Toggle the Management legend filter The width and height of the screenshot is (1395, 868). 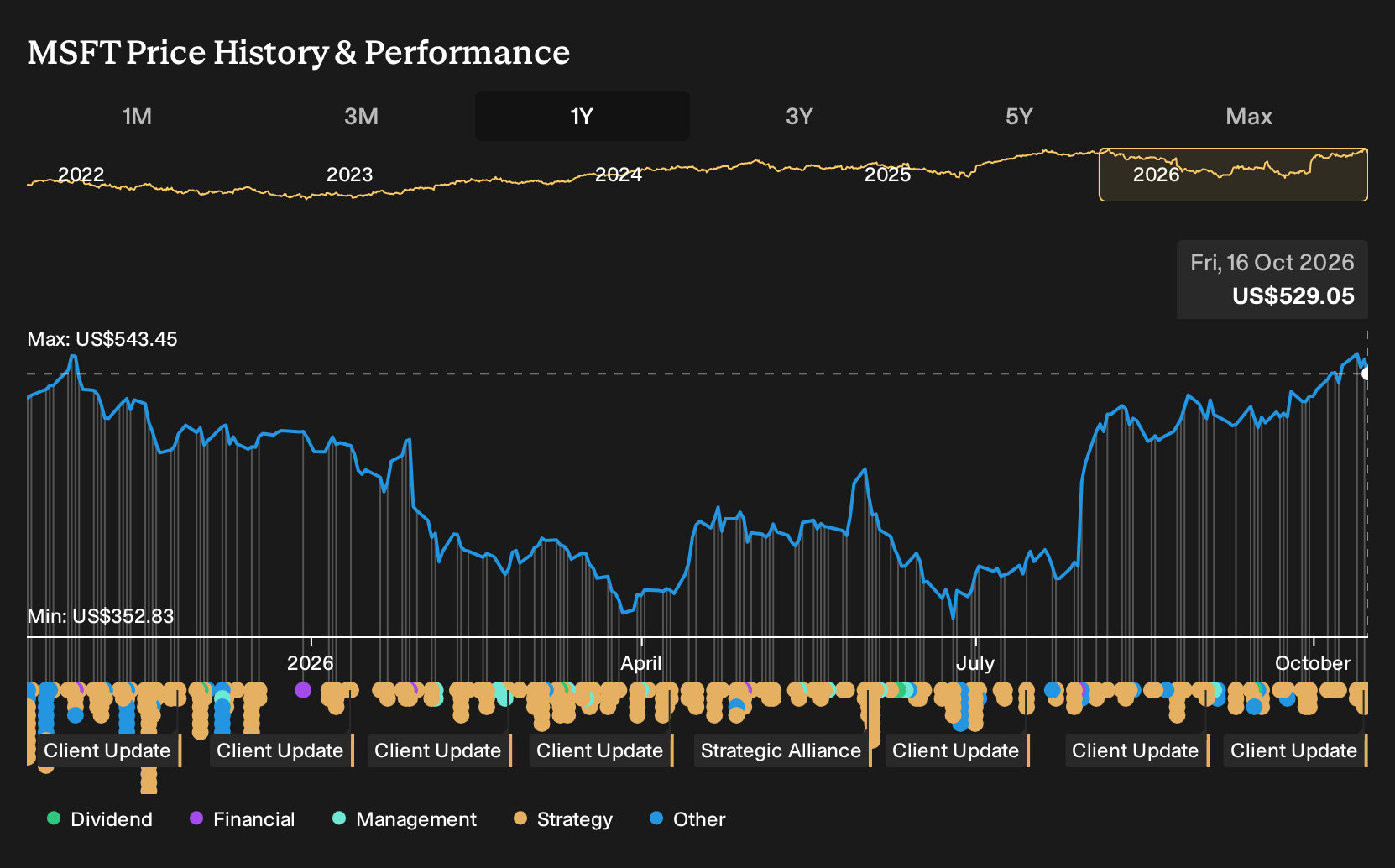pos(405,819)
